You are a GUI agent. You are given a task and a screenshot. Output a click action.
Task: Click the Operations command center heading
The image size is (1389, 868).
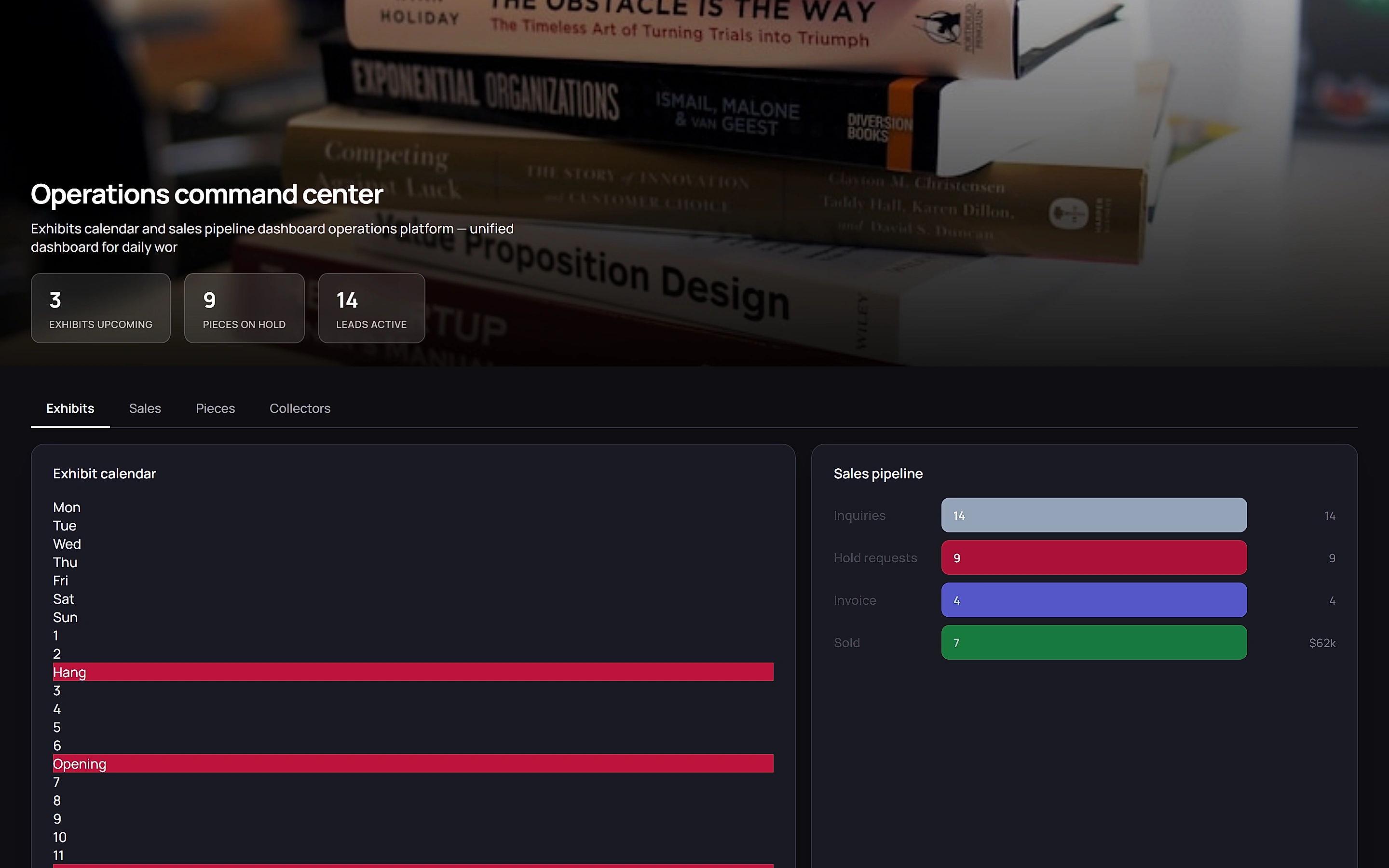[206, 194]
